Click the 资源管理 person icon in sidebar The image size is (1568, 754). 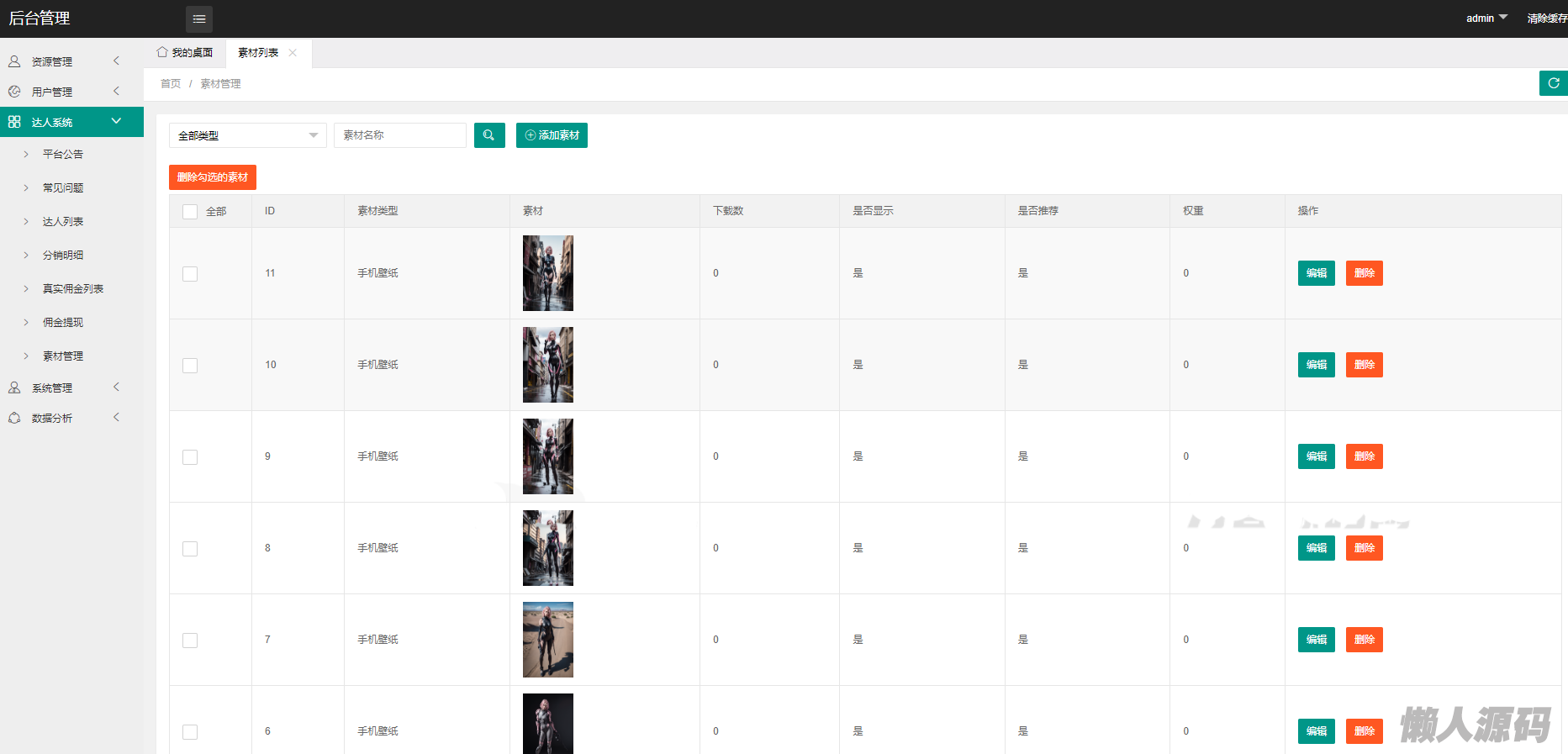[x=14, y=61]
